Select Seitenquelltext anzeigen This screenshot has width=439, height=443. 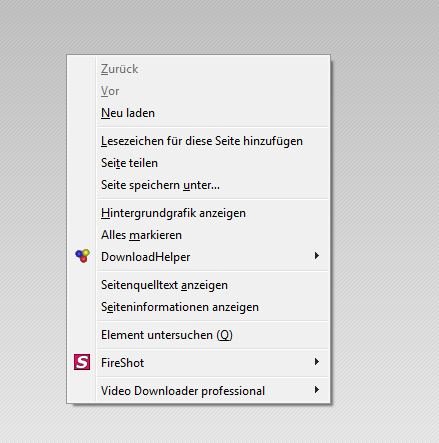tap(198, 285)
